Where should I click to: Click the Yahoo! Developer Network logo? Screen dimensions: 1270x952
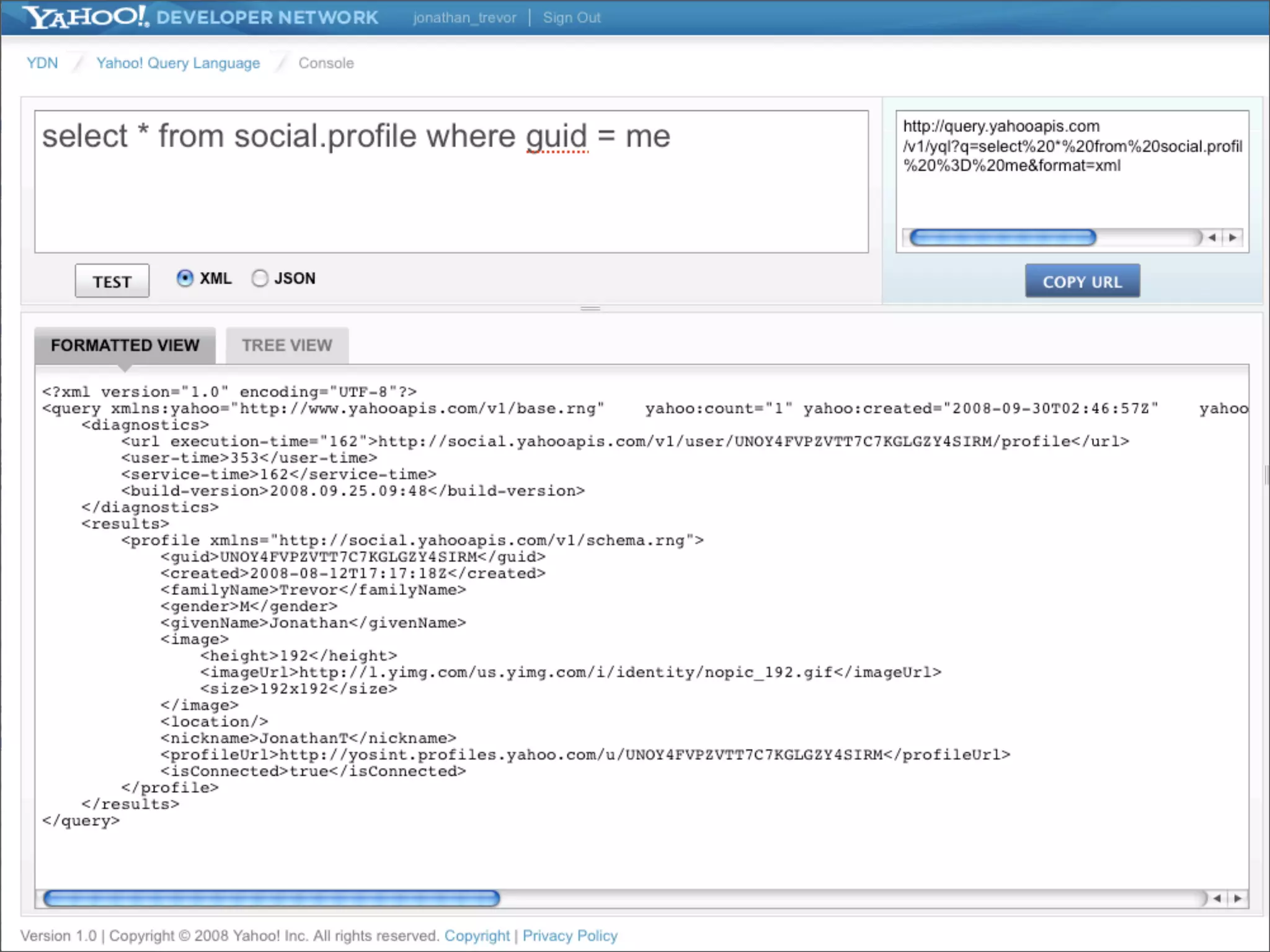coord(201,17)
